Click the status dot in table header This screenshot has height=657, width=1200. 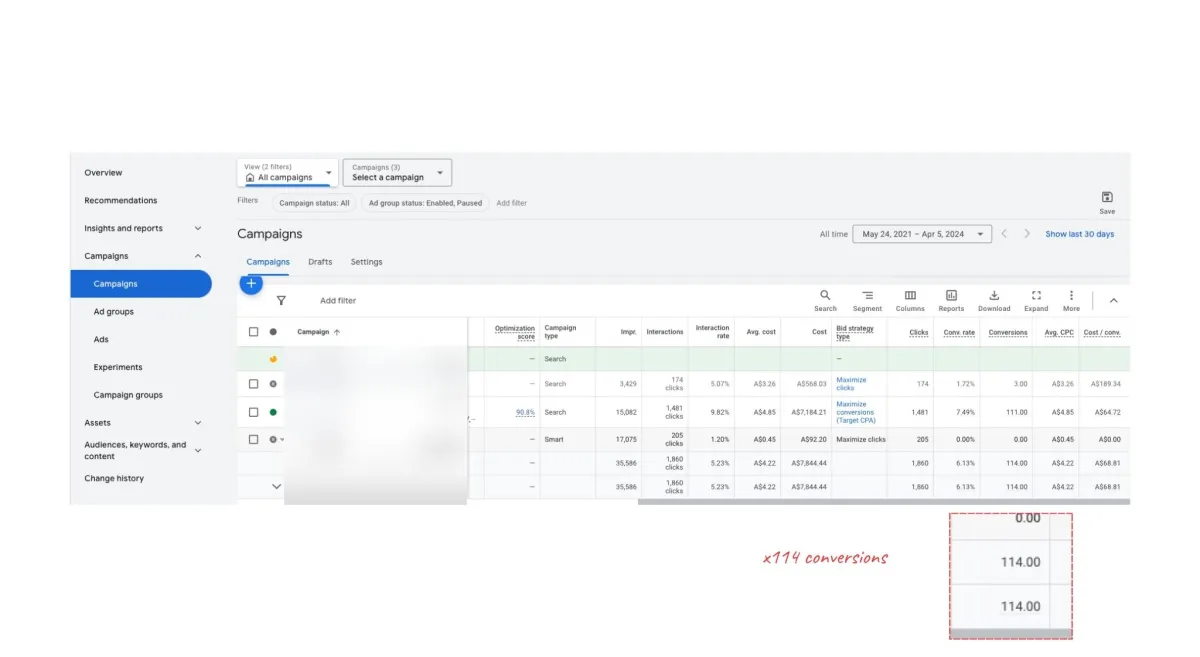(x=273, y=332)
